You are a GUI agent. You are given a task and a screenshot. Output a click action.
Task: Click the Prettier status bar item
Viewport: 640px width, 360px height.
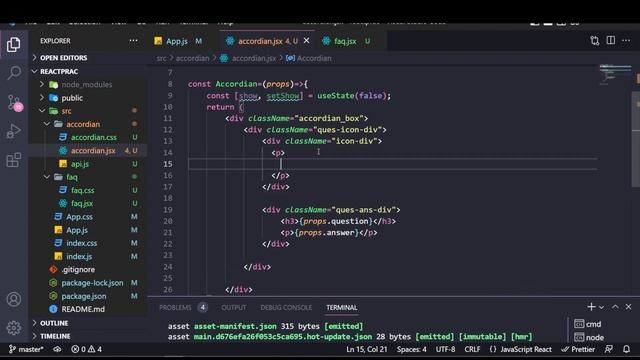578,349
